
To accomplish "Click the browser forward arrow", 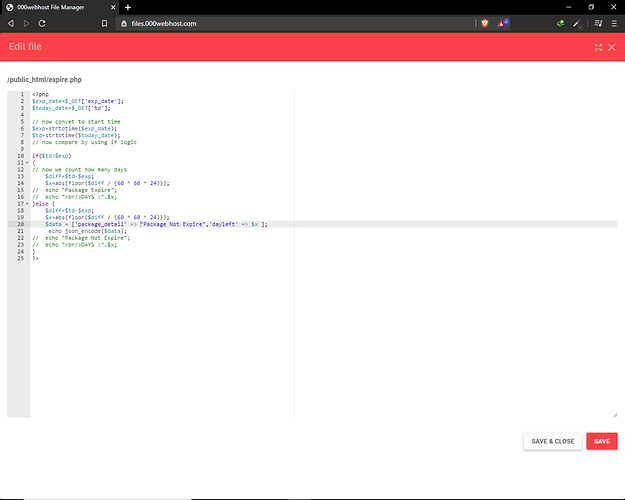I will pyautogui.click(x=26, y=24).
